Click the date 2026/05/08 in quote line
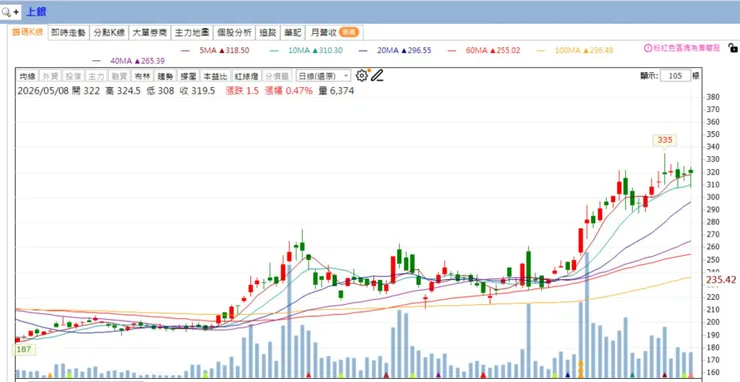The image size is (740, 382). pos(42,91)
